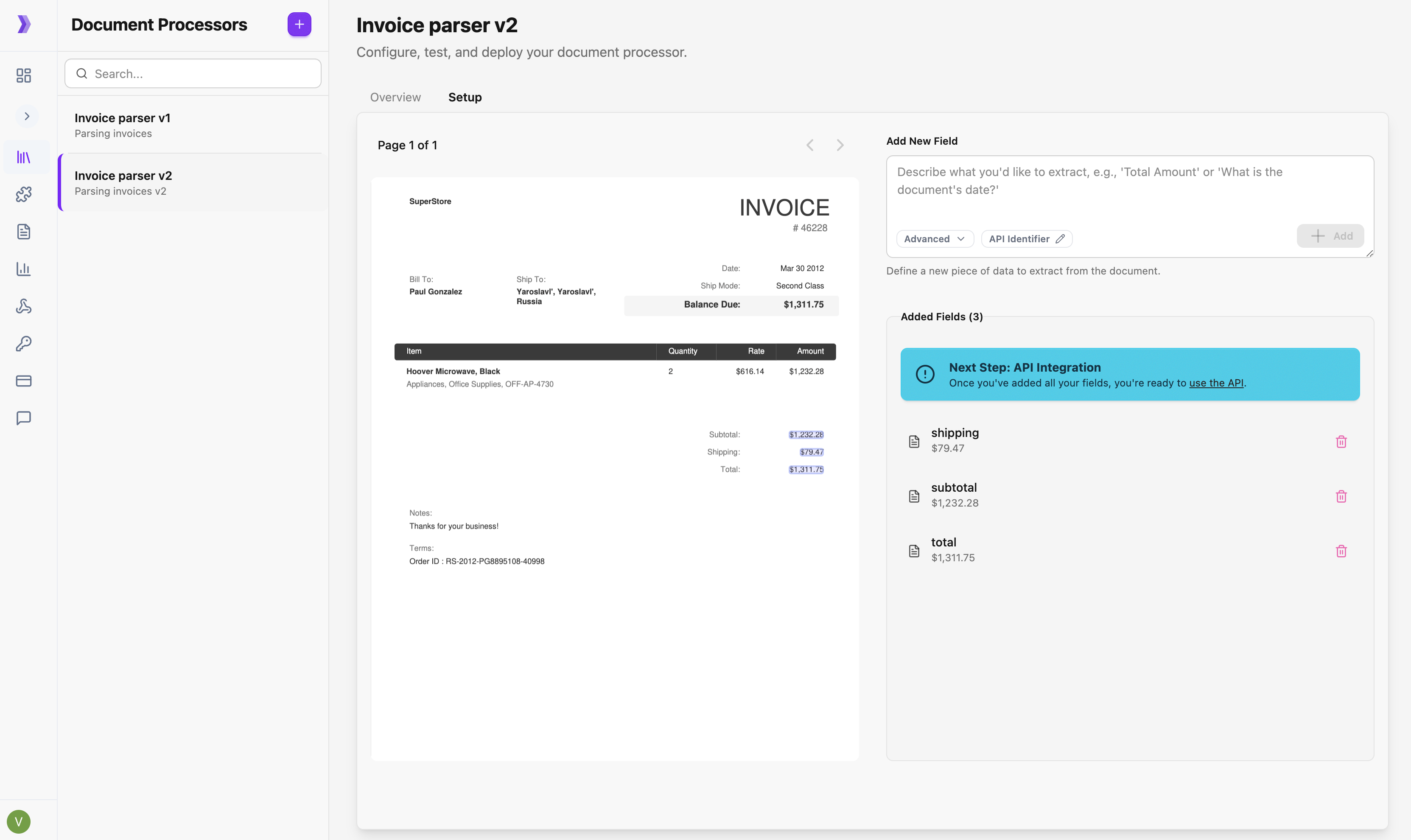
Task: Open user avatar V menu
Action: 19,821
